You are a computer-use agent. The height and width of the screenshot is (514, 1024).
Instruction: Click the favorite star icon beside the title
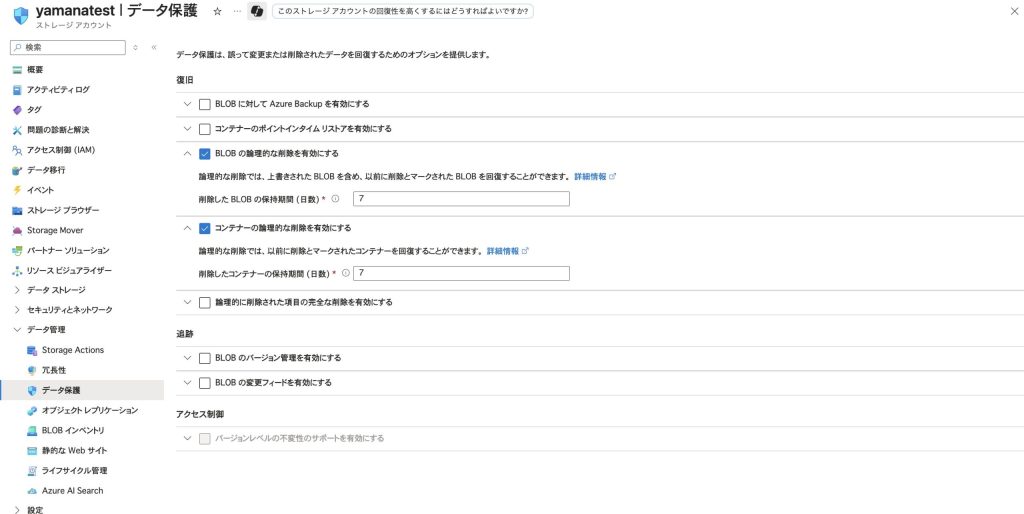(x=218, y=11)
